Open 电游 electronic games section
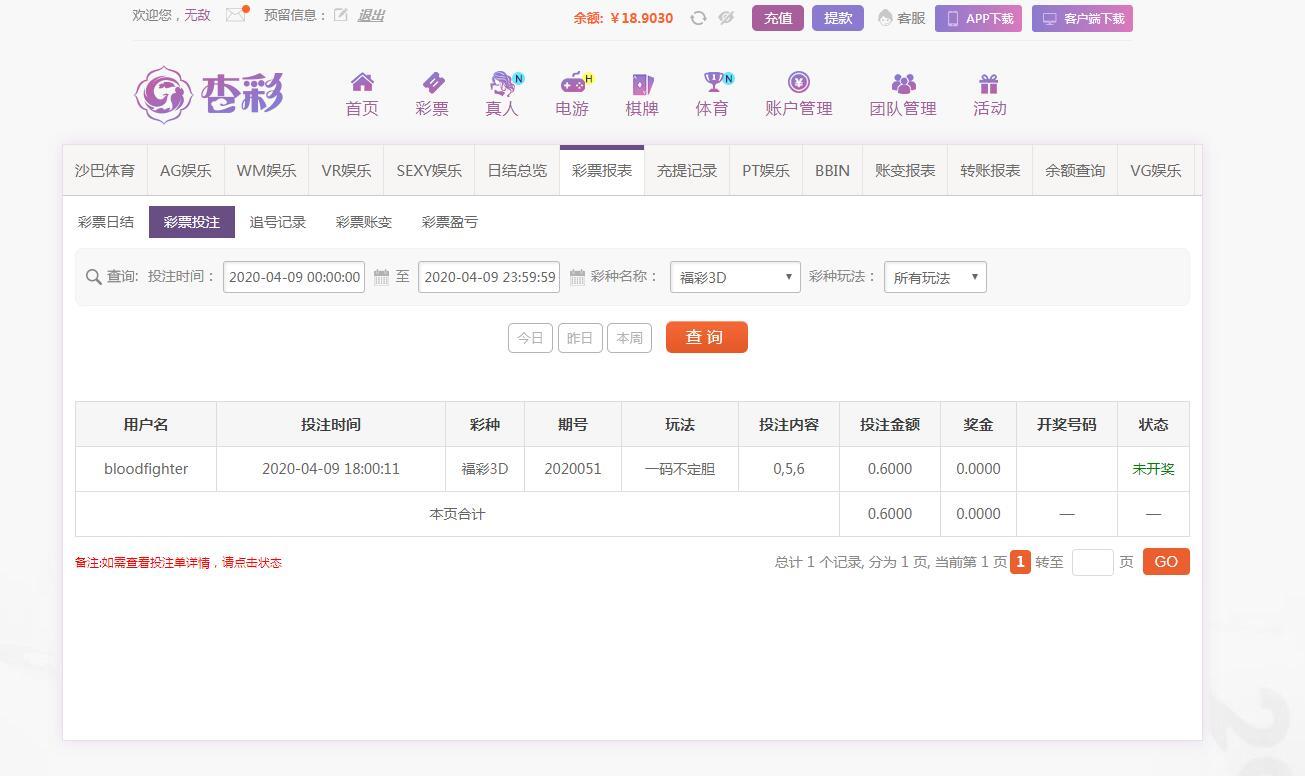 pos(573,95)
